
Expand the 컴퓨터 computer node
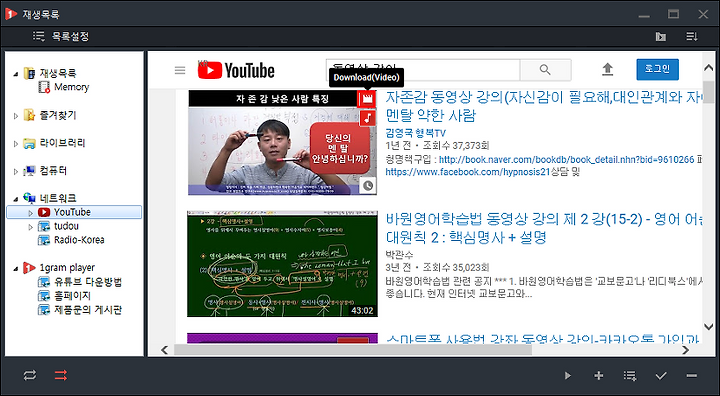(x=16, y=171)
